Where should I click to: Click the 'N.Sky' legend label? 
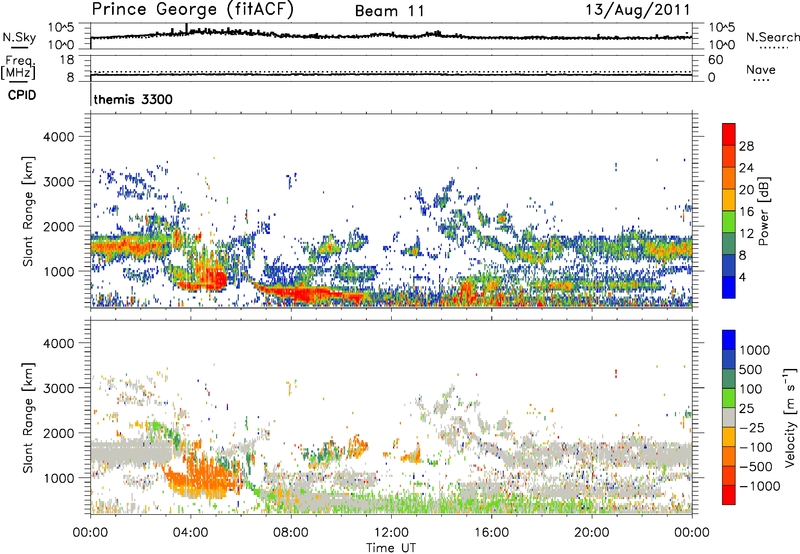19,37
